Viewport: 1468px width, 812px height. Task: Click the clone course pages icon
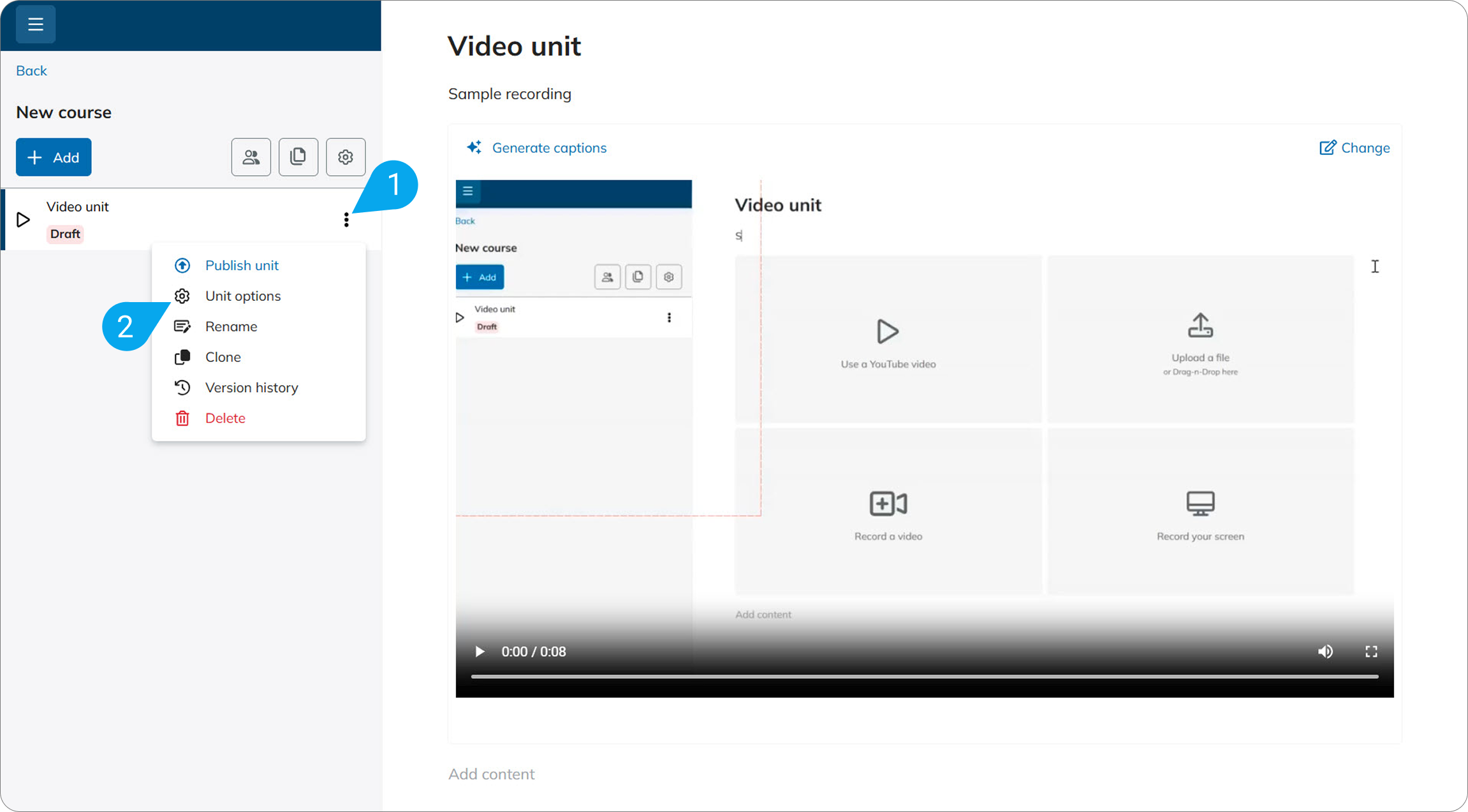pyautogui.click(x=298, y=157)
